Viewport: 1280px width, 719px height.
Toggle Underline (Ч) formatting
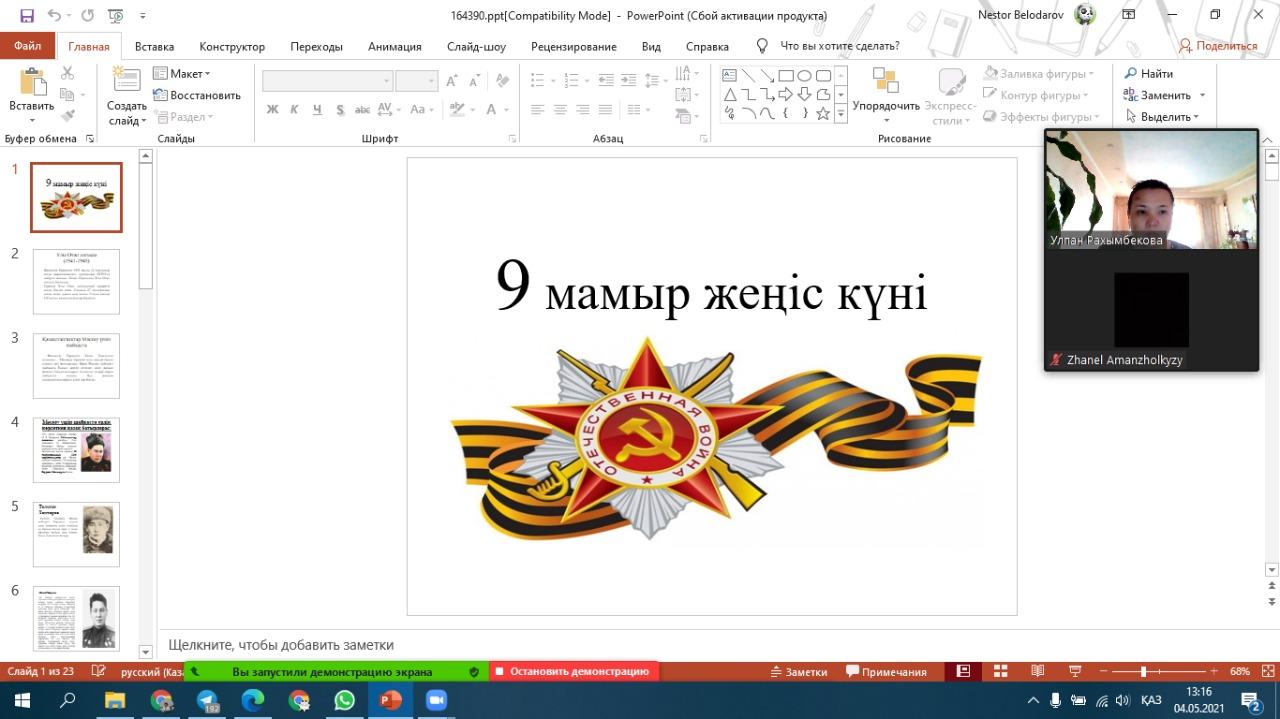[x=317, y=109]
